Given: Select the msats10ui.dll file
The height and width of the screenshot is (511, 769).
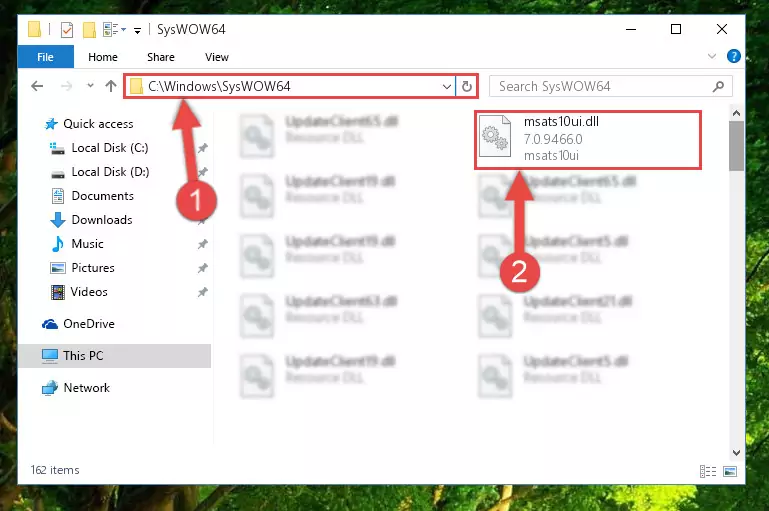Looking at the screenshot, I should point(588,140).
